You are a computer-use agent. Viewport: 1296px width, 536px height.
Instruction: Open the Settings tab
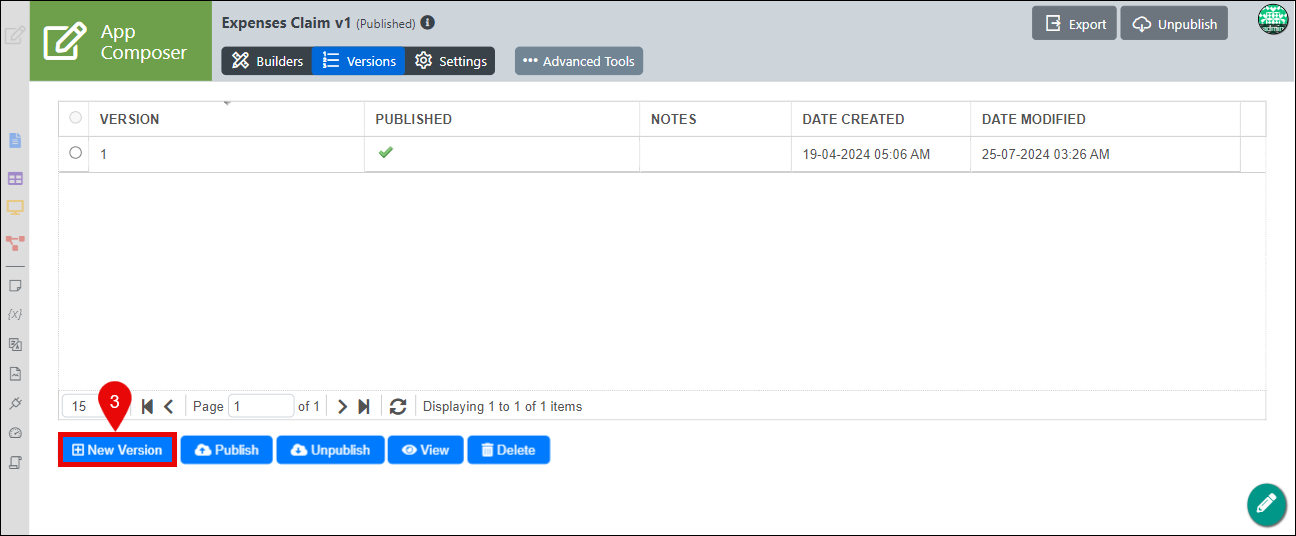pos(451,61)
